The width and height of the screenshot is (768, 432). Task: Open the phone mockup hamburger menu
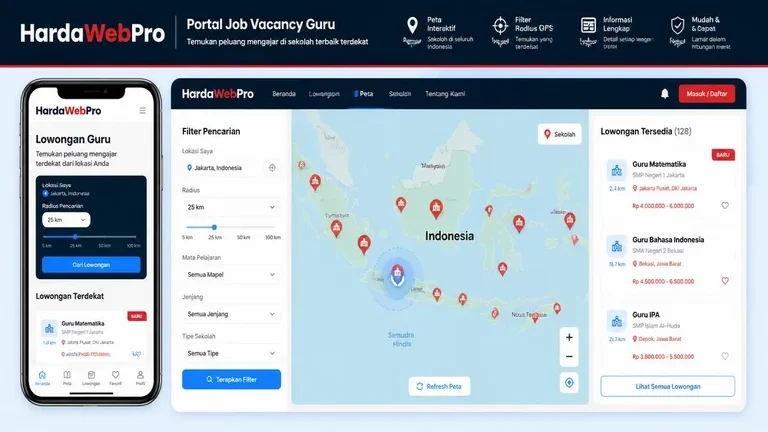[143, 111]
